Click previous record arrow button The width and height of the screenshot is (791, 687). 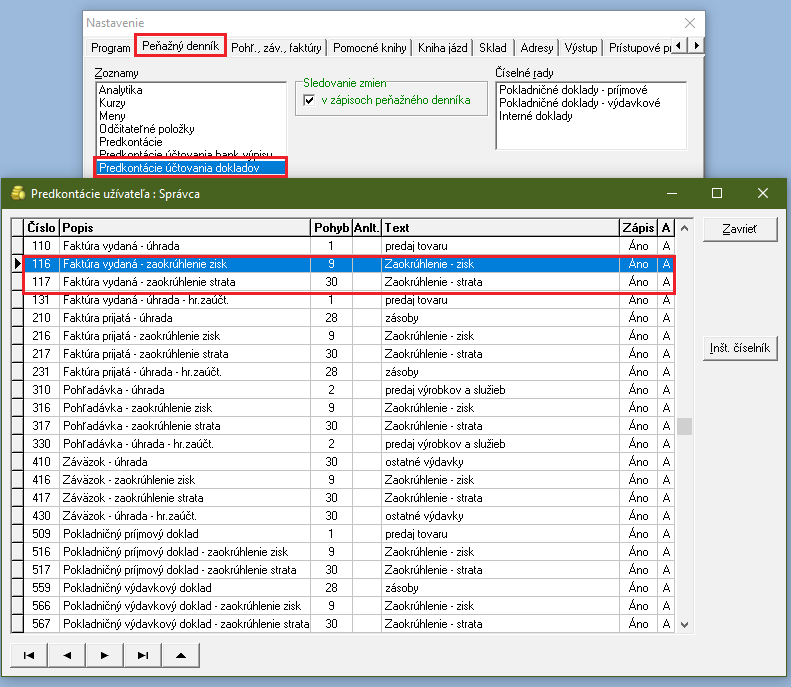67,656
